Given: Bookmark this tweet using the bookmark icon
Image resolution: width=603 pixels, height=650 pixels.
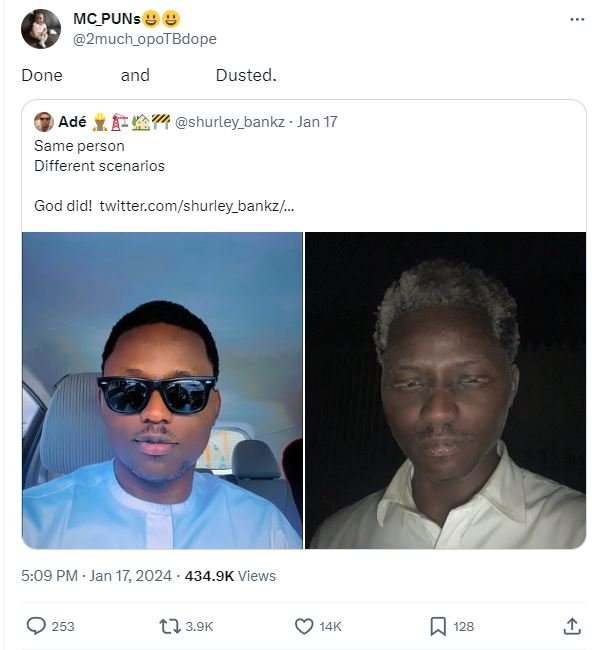Looking at the screenshot, I should point(438,626).
